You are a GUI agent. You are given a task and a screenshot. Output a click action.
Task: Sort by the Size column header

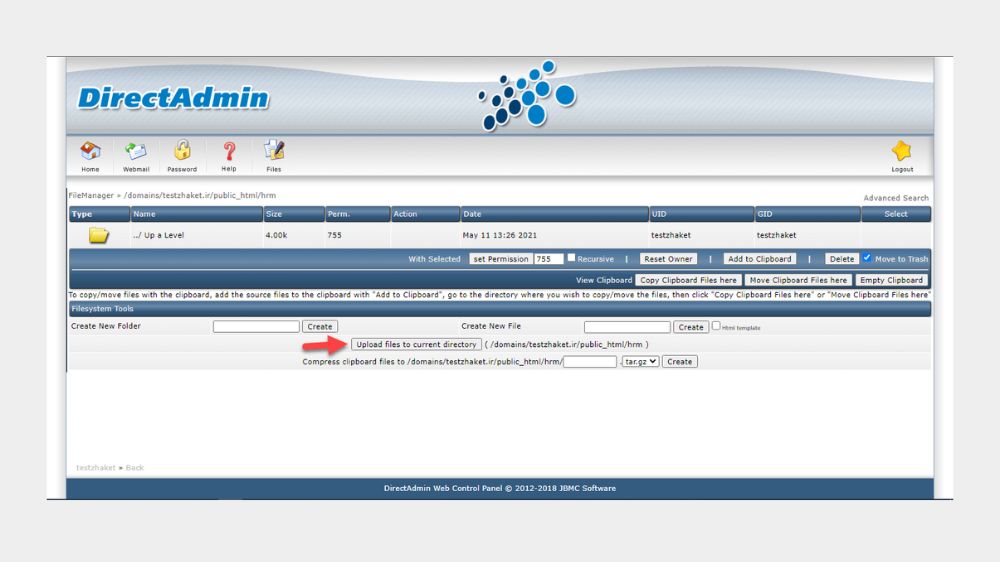[x=274, y=214]
